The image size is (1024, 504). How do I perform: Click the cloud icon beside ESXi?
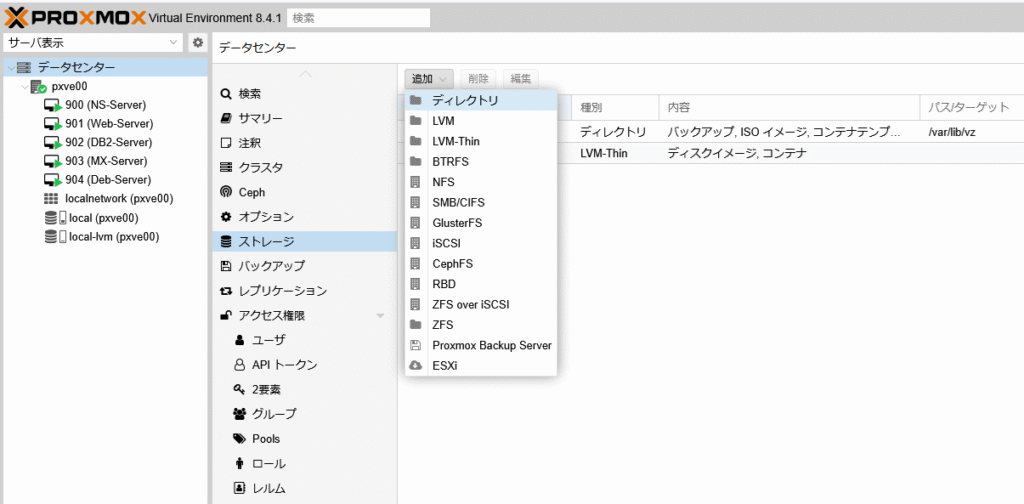415,366
